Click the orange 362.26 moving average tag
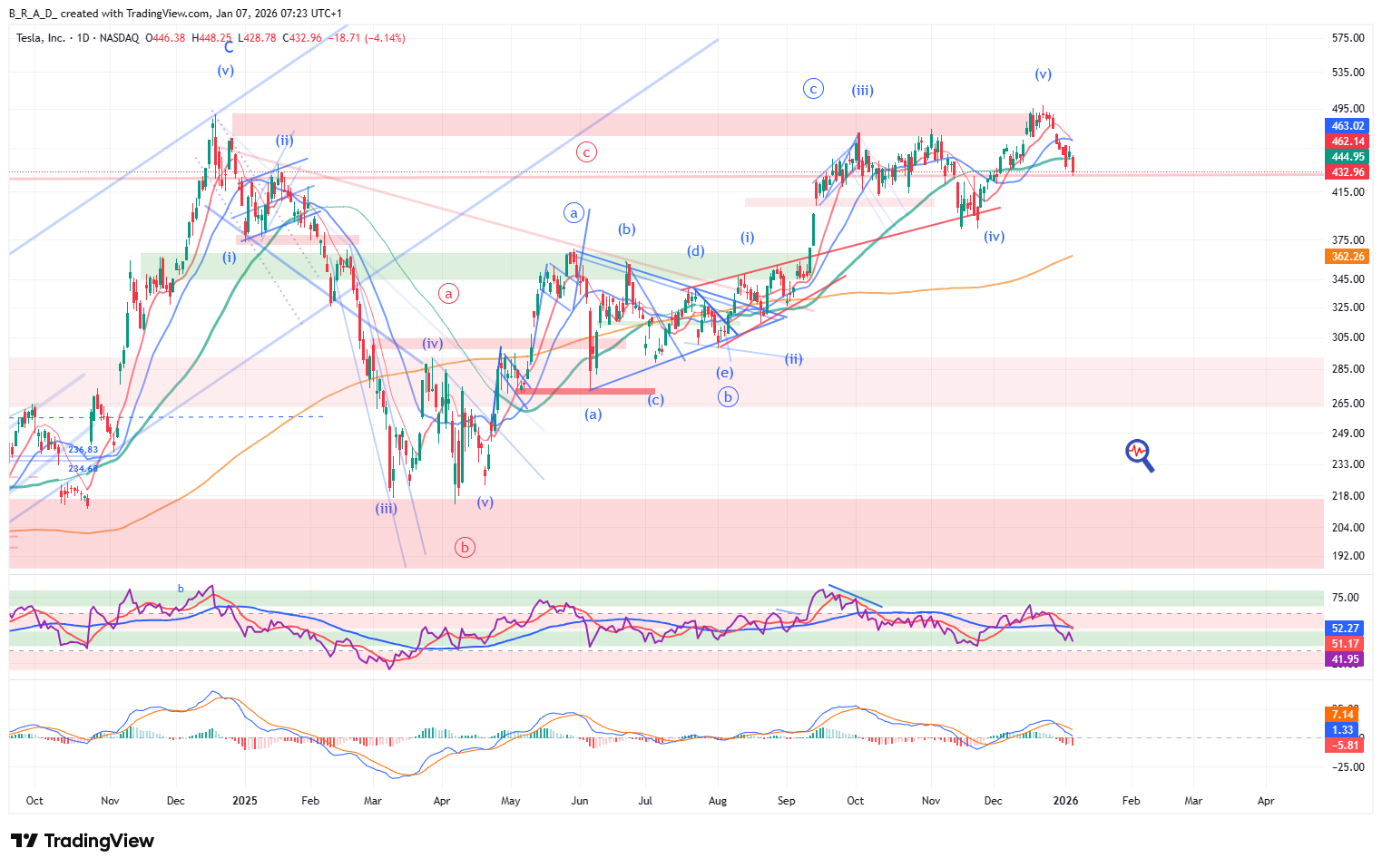This screenshot has width=1382, height=868. pos(1348,257)
